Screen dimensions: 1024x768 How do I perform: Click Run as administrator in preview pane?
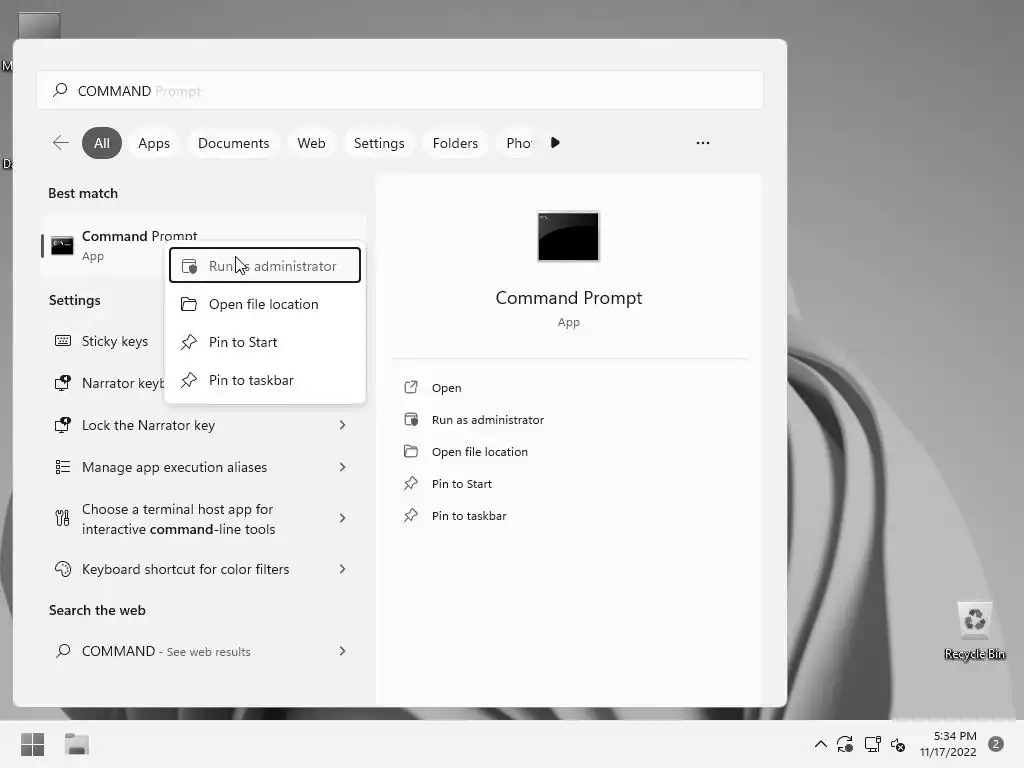click(488, 420)
